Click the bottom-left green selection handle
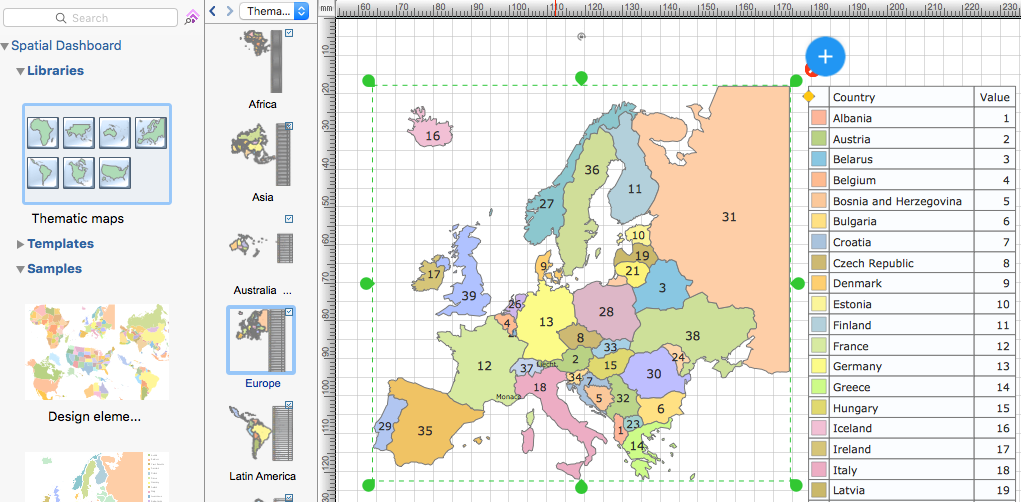 click(369, 484)
